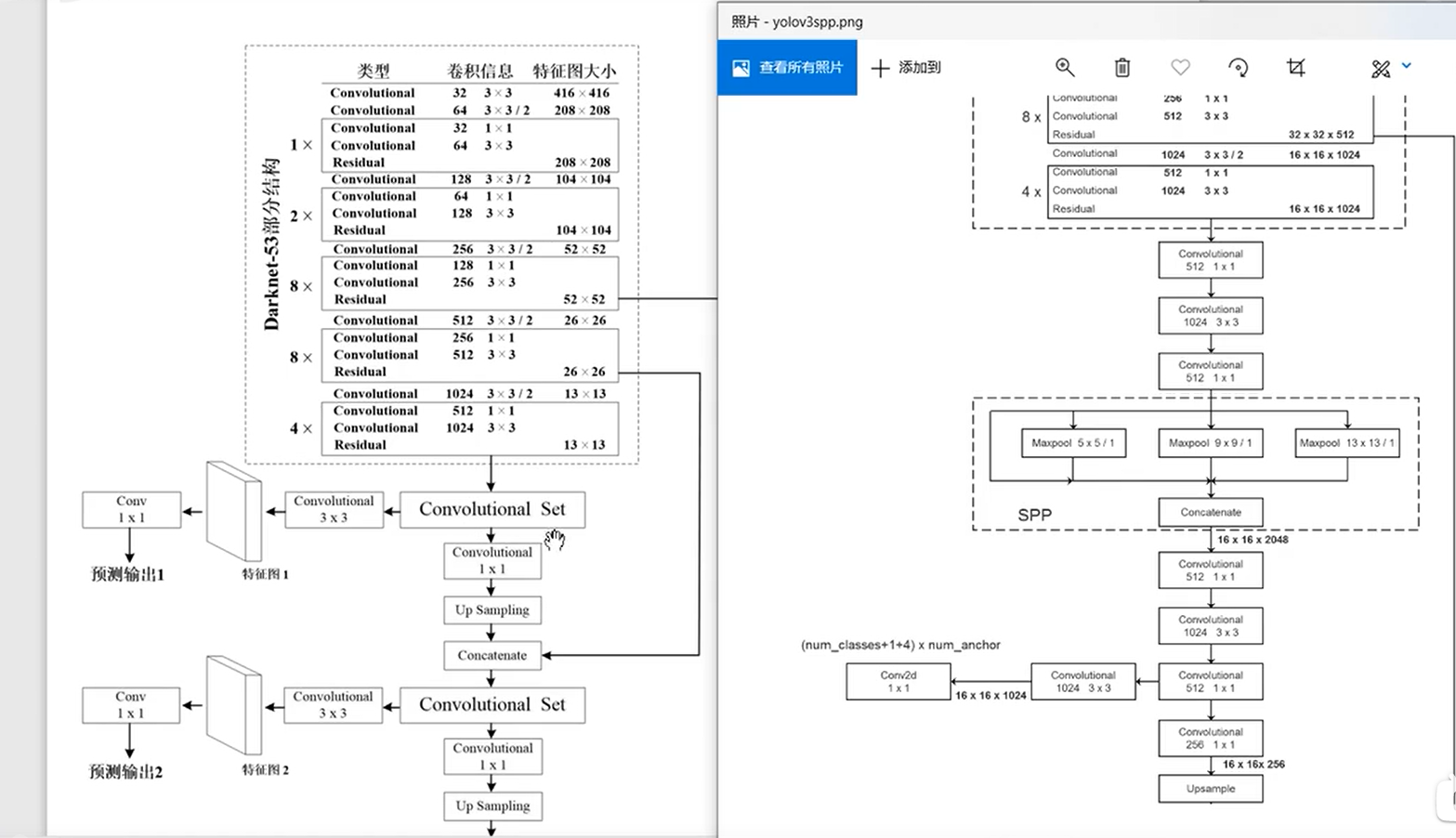1456x838 pixels.
Task: Click the 4 × repeat label in left diagram
Action: pos(301,428)
